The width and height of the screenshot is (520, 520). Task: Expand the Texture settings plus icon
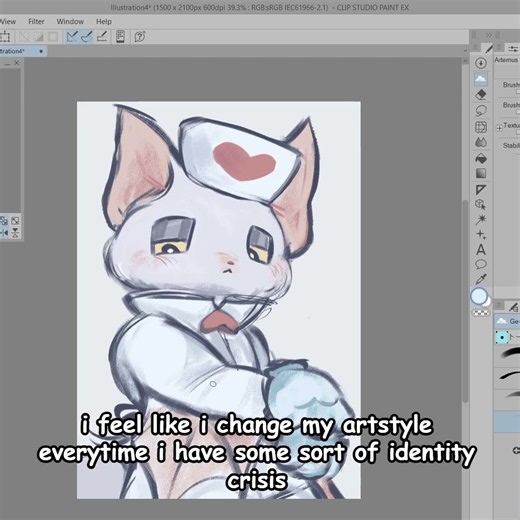499,128
